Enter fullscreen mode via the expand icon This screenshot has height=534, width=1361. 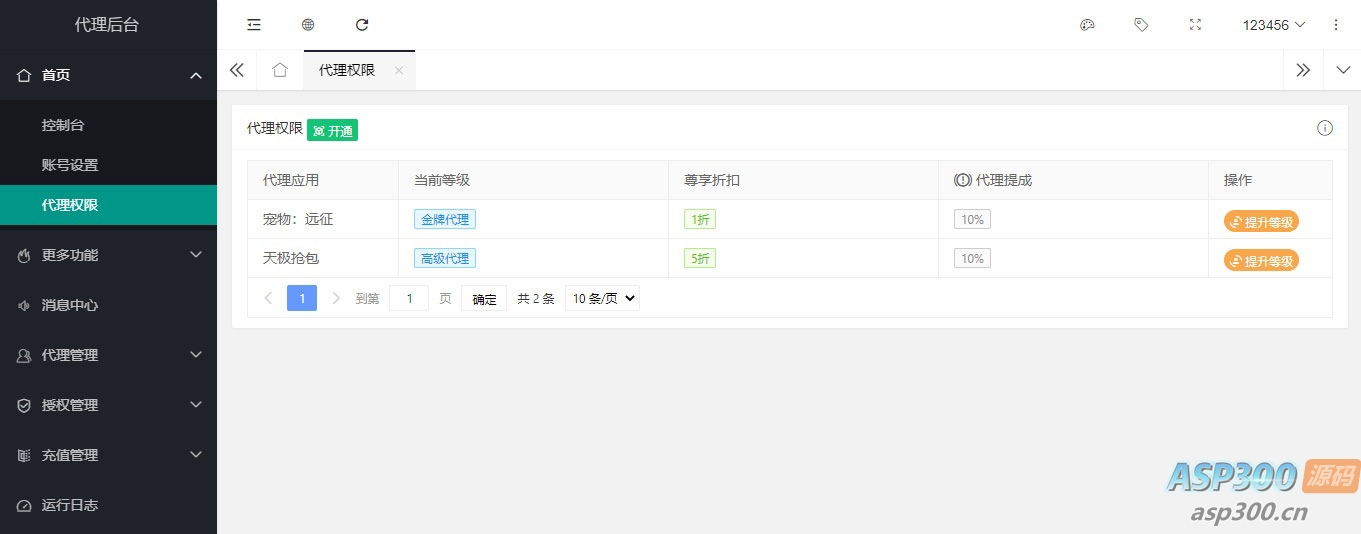pyautogui.click(x=1195, y=25)
